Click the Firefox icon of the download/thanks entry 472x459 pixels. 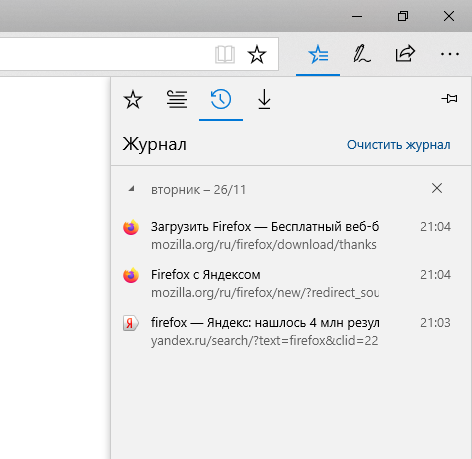pos(131,227)
